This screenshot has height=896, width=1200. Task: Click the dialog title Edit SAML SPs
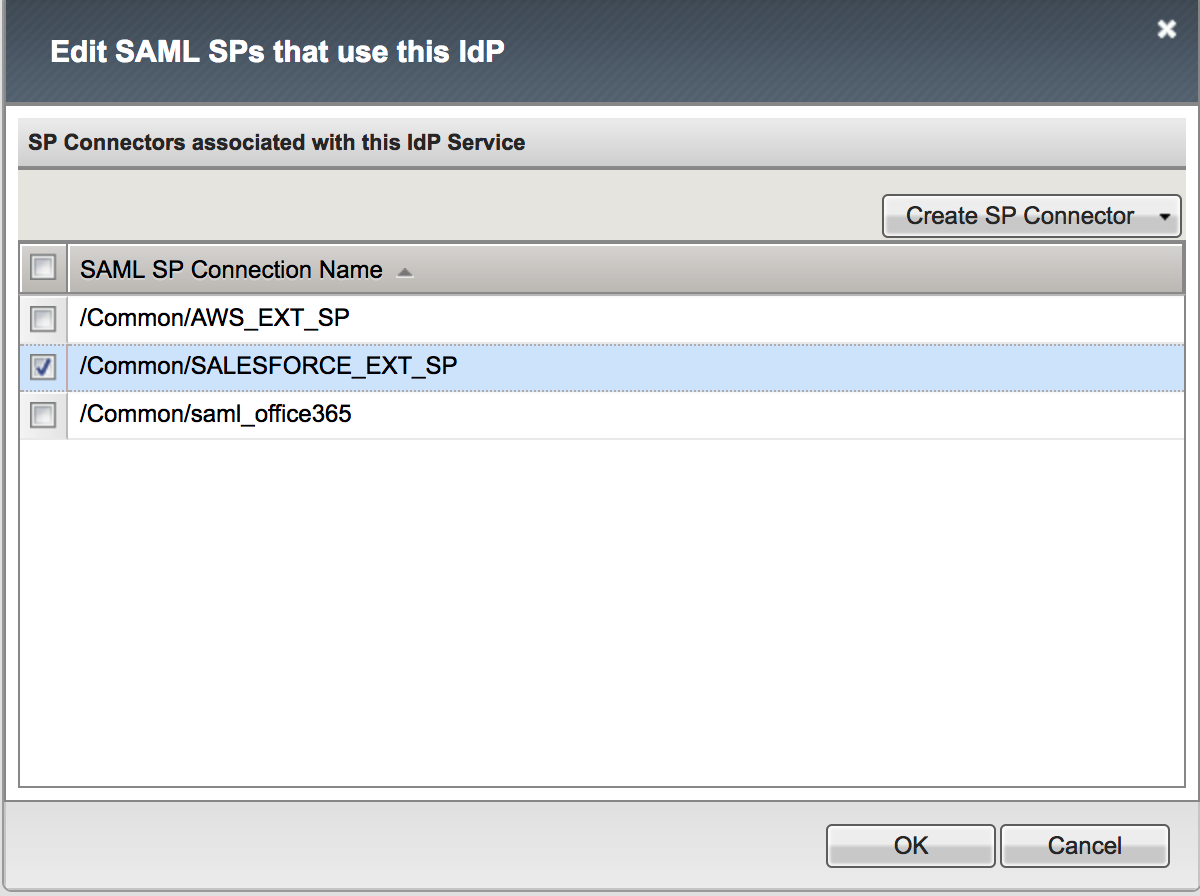click(x=277, y=51)
